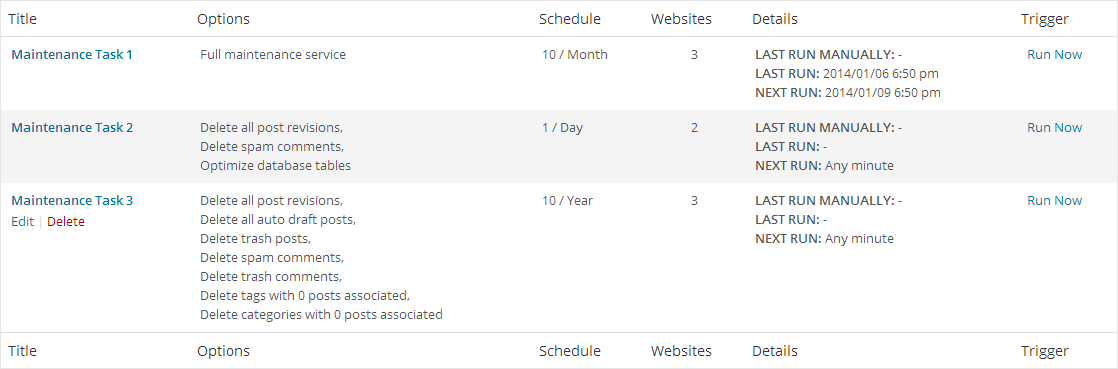The height and width of the screenshot is (369, 1118).
Task: Run Maintenance Task 2 now
Action: pos(1055,128)
